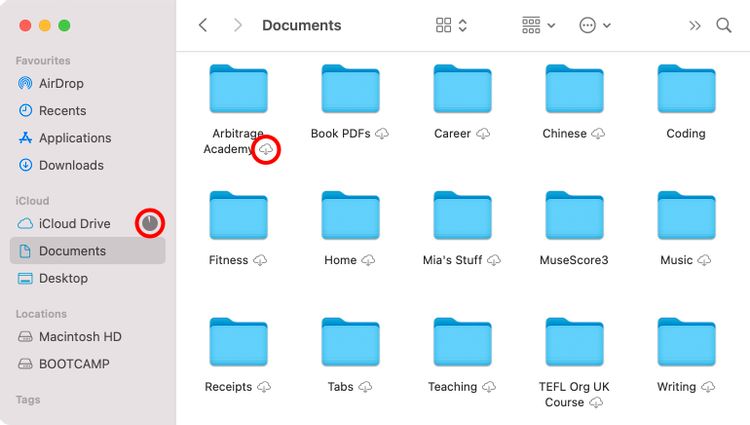The image size is (750, 425).
Task: Select the Teaching folder
Action: click(x=462, y=342)
